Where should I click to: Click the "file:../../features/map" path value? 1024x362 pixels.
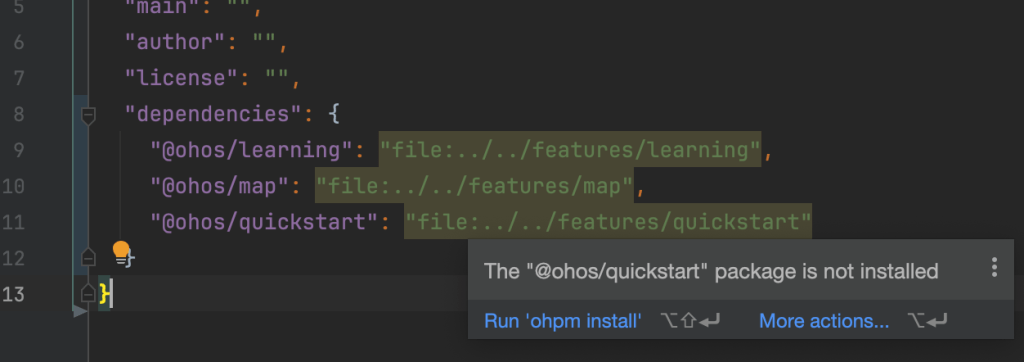pos(474,186)
